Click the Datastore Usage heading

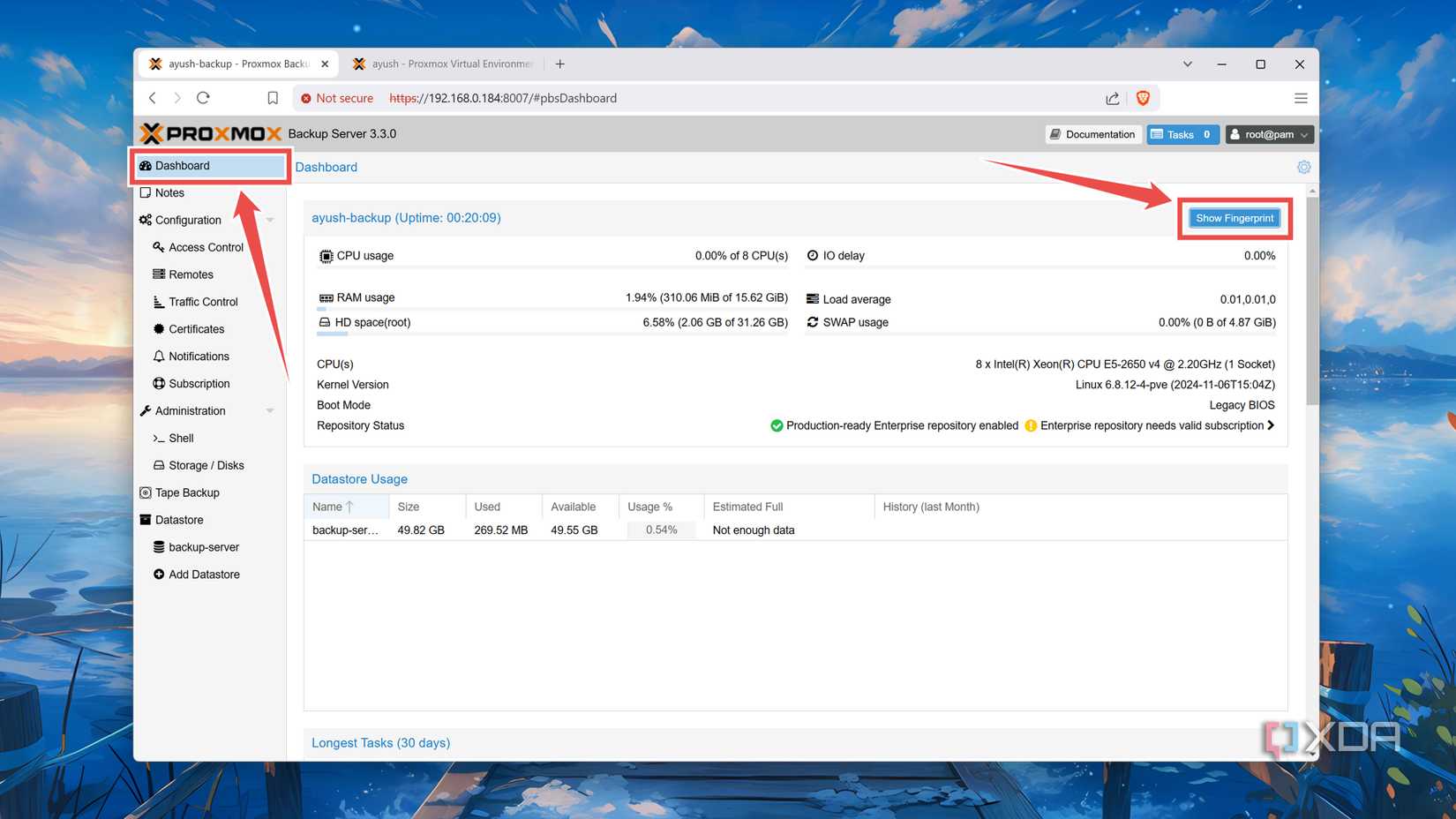tap(359, 479)
